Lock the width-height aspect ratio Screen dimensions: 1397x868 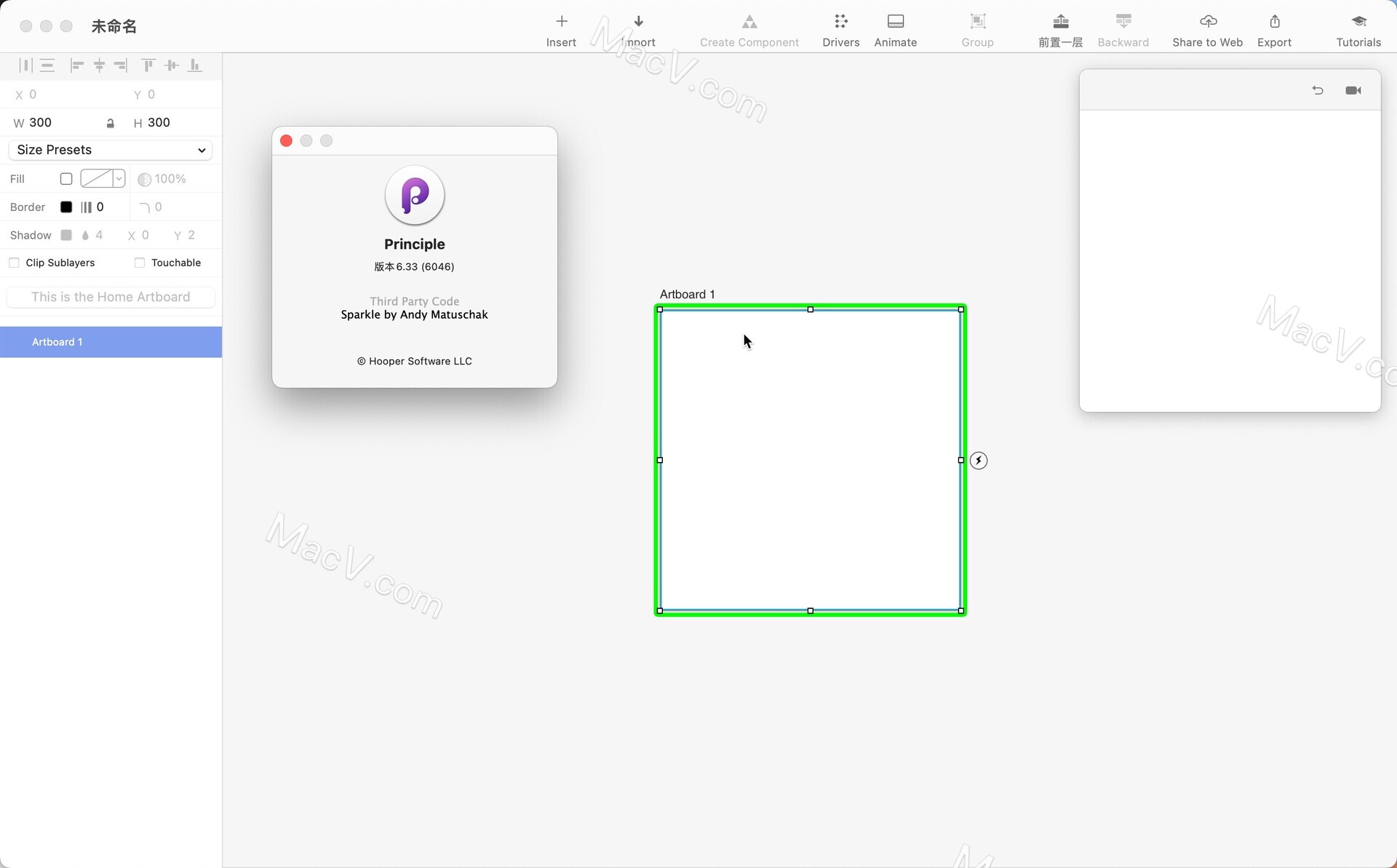tap(111, 123)
